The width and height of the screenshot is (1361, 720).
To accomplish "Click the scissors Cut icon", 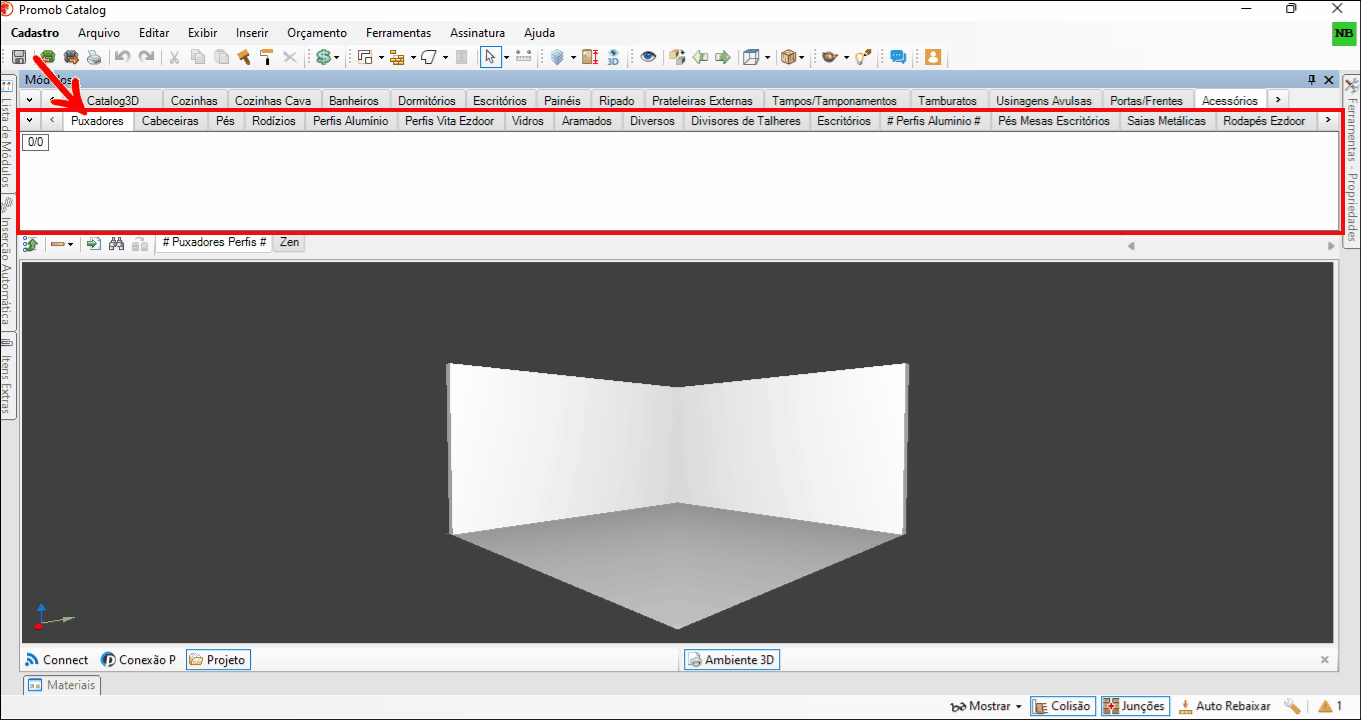I will (174, 57).
